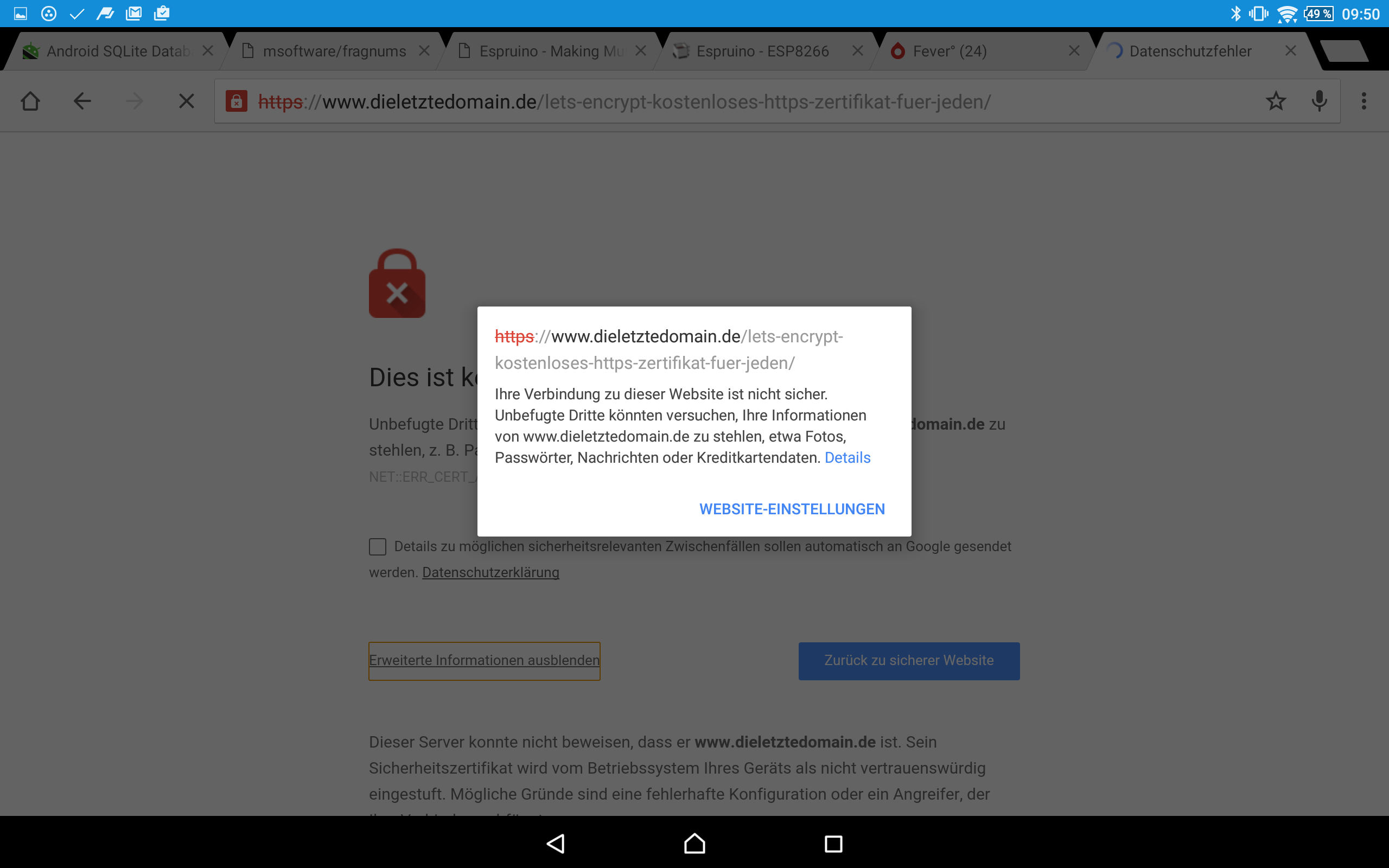Close the Android SQLite Database tab
Viewport: 1389px width, 868px height.
coord(208,51)
